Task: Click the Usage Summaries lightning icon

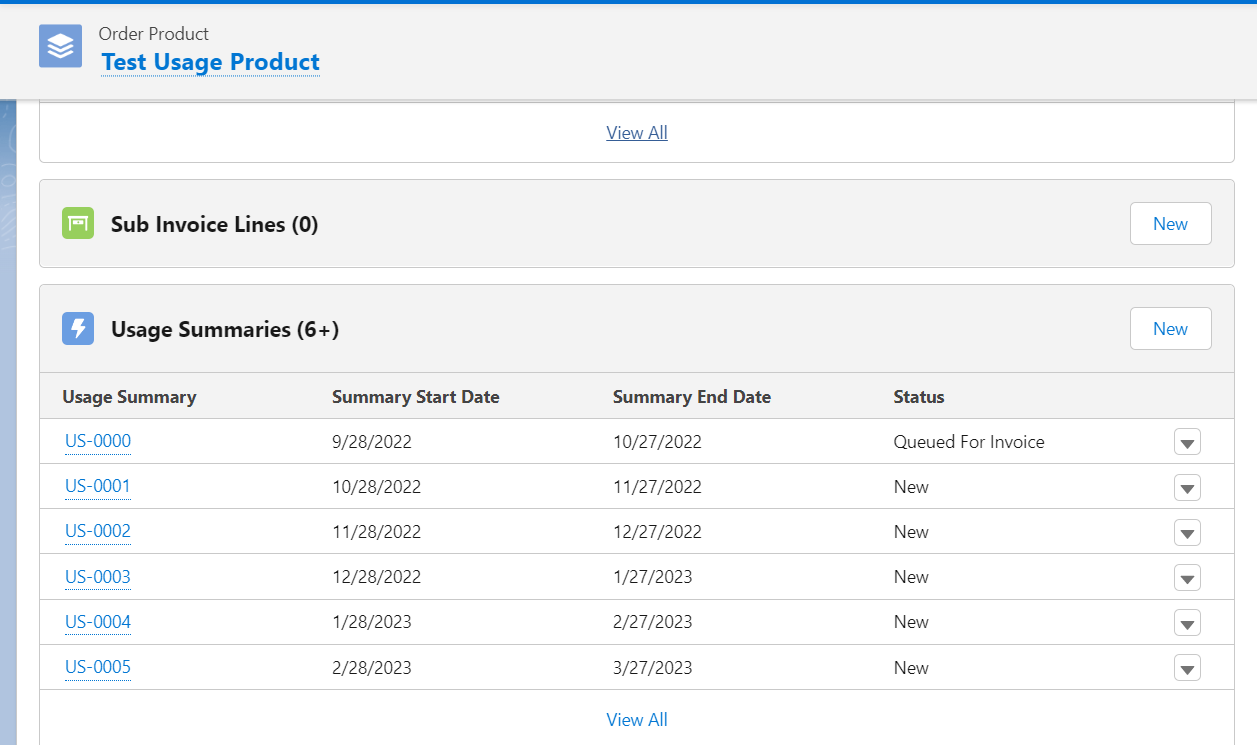Action: [x=77, y=328]
